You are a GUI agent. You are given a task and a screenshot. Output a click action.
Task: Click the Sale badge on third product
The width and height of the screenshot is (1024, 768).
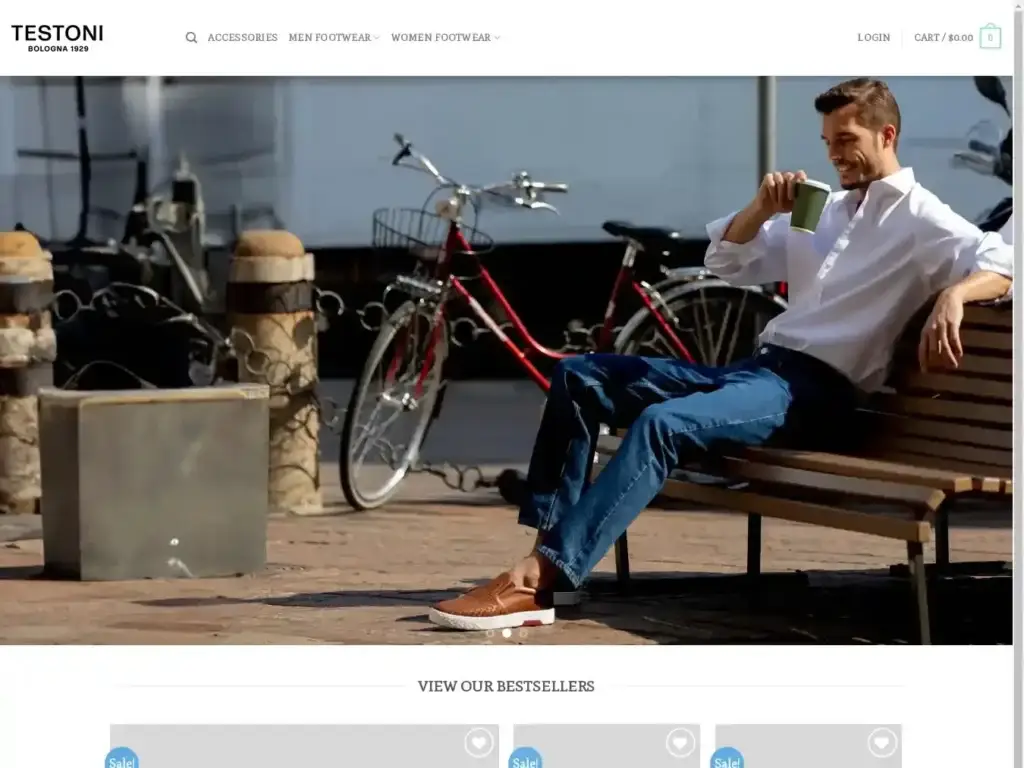point(727,760)
